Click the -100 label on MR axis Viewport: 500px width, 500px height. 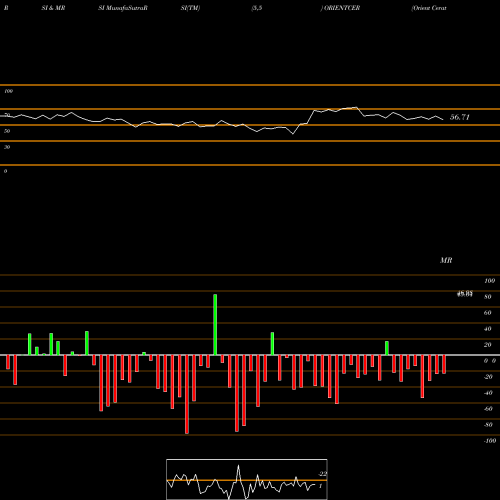pos(490,441)
